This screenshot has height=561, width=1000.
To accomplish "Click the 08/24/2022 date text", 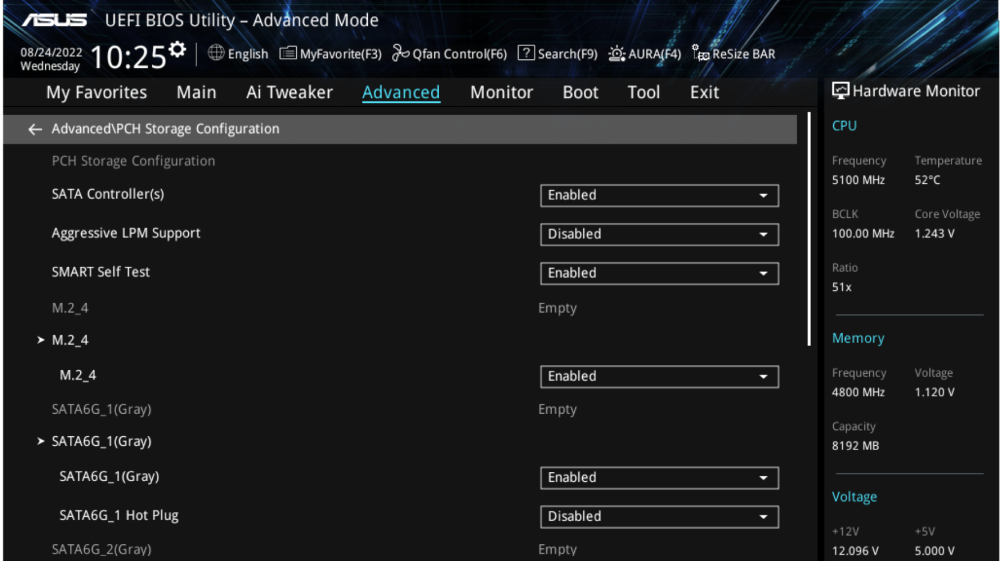I will [51, 52].
